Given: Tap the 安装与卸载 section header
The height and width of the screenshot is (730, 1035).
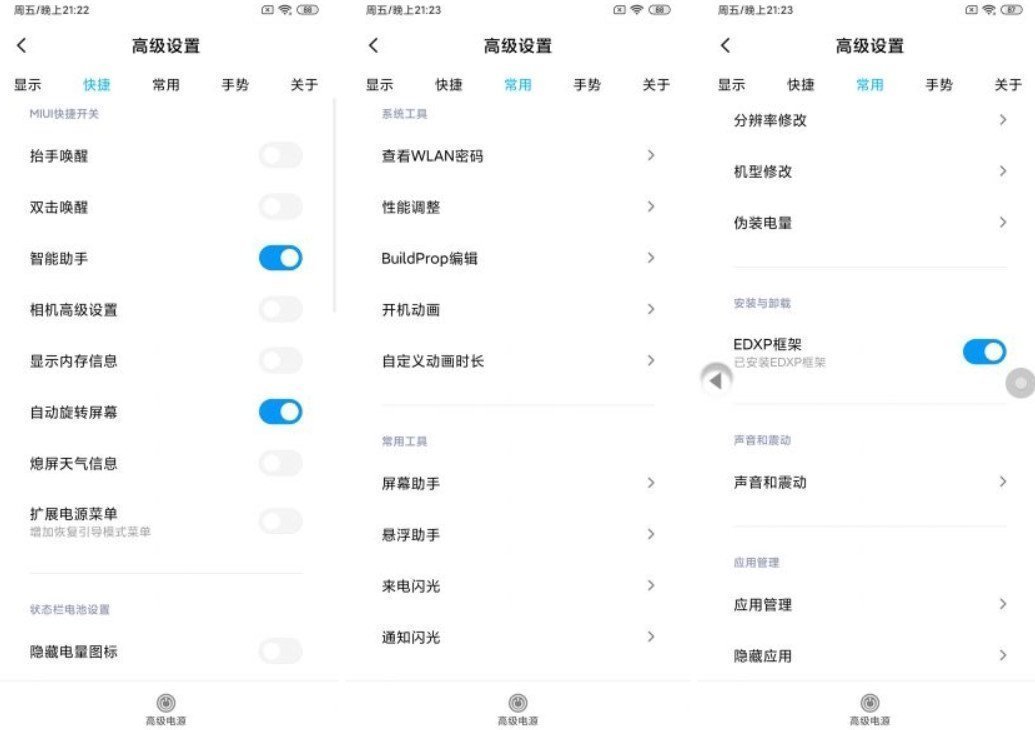Looking at the screenshot, I should click(762, 303).
